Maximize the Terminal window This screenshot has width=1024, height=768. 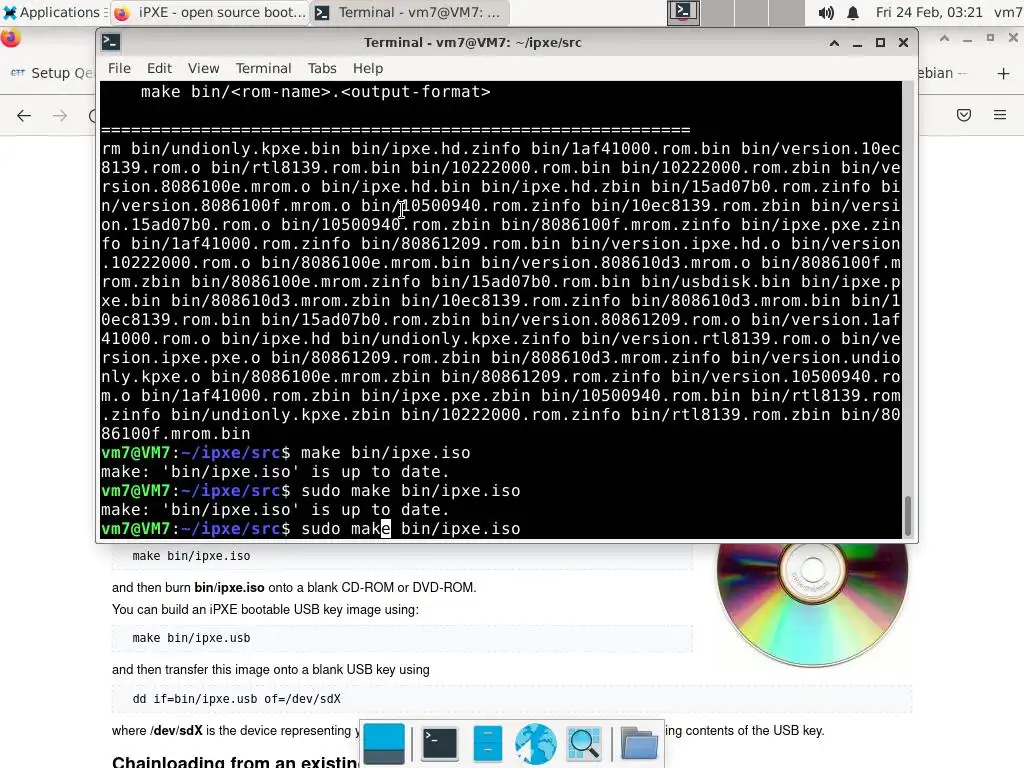(x=880, y=43)
